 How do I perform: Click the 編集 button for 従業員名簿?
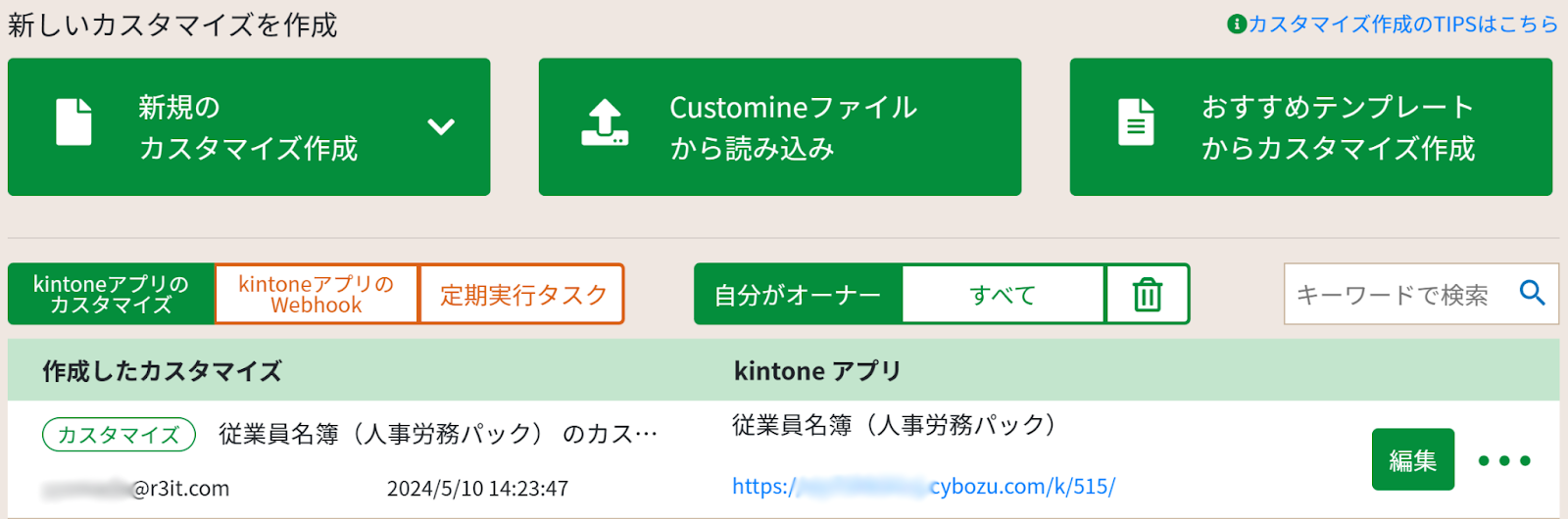point(1412,459)
